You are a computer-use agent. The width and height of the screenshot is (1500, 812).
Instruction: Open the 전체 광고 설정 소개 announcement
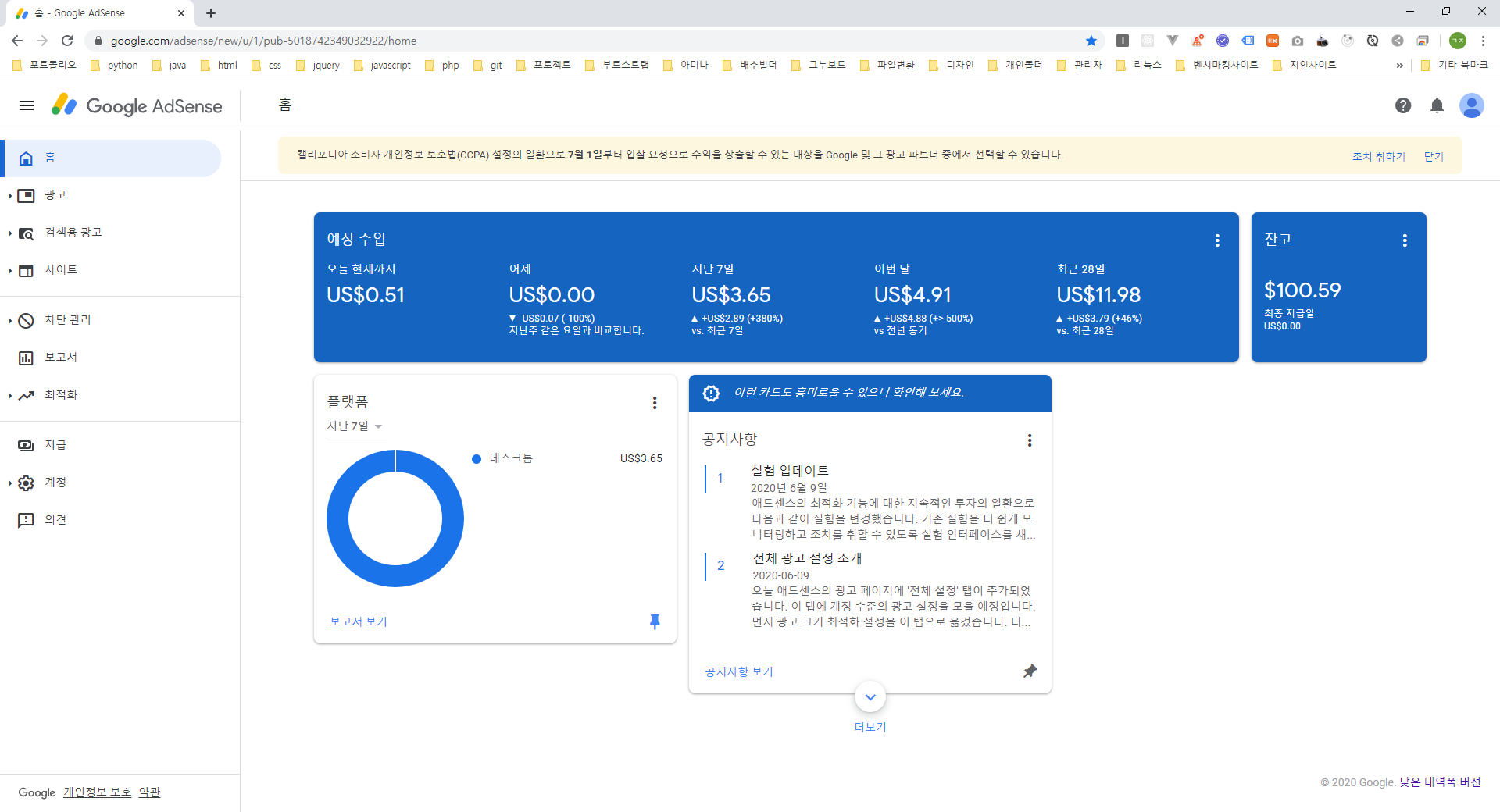(807, 558)
